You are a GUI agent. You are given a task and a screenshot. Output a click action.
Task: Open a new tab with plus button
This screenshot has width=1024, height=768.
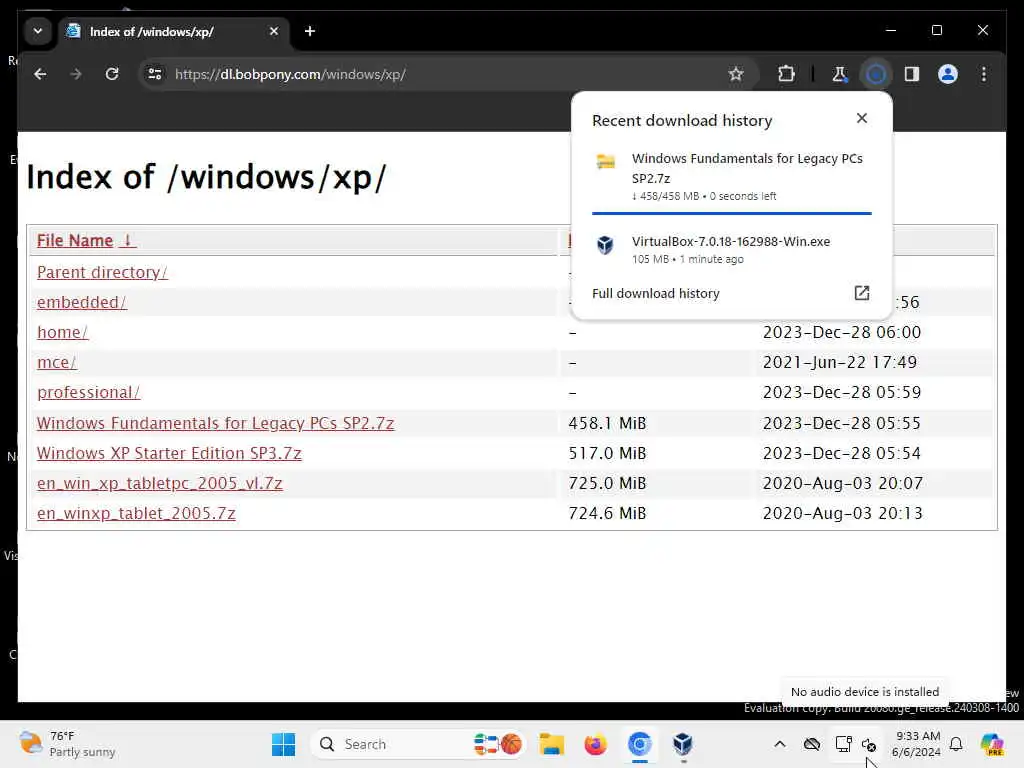pyautogui.click(x=310, y=31)
